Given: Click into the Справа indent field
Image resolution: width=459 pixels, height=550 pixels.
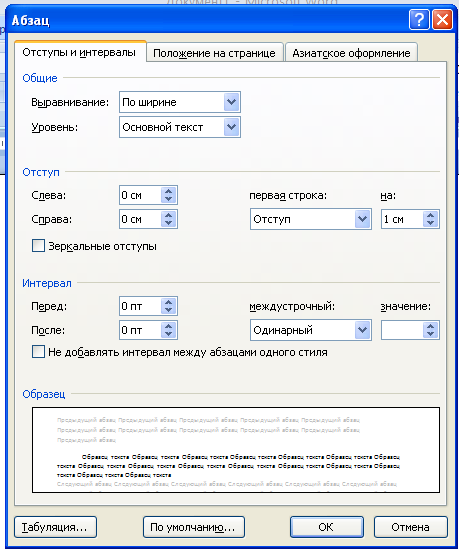Looking at the screenshot, I should coord(140,219).
